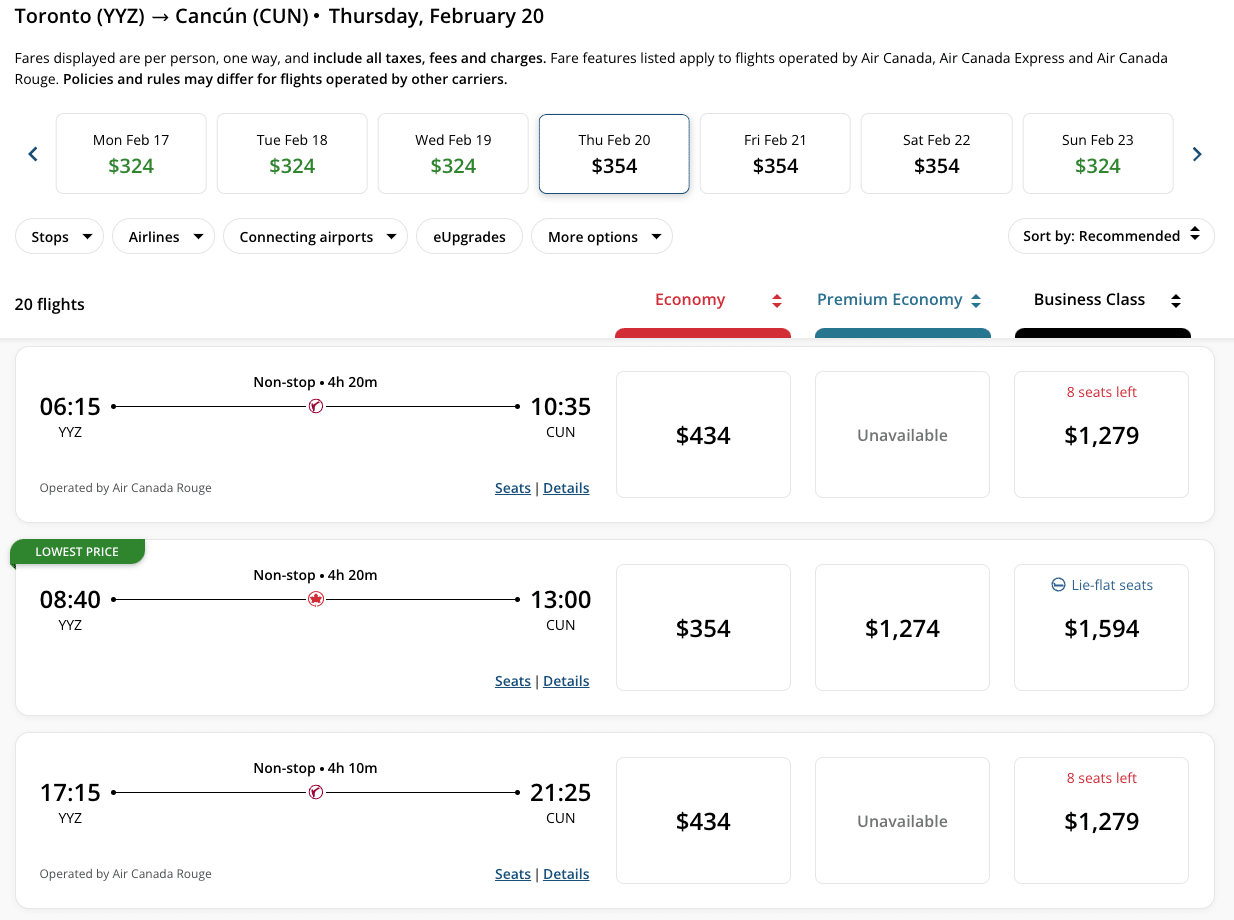Open the Connecting airports dropdown
This screenshot has width=1234, height=920.
click(315, 237)
